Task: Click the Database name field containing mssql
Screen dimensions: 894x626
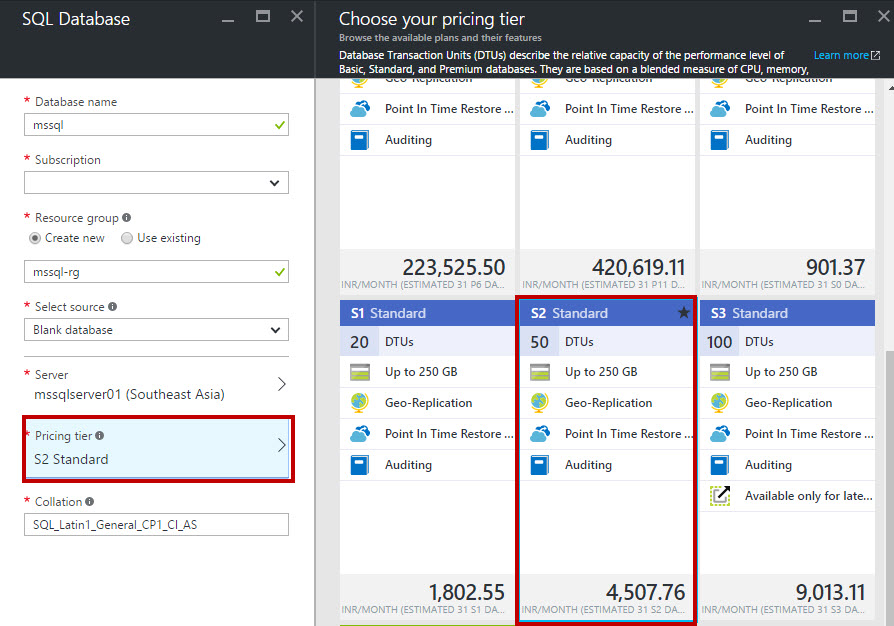Action: (156, 125)
